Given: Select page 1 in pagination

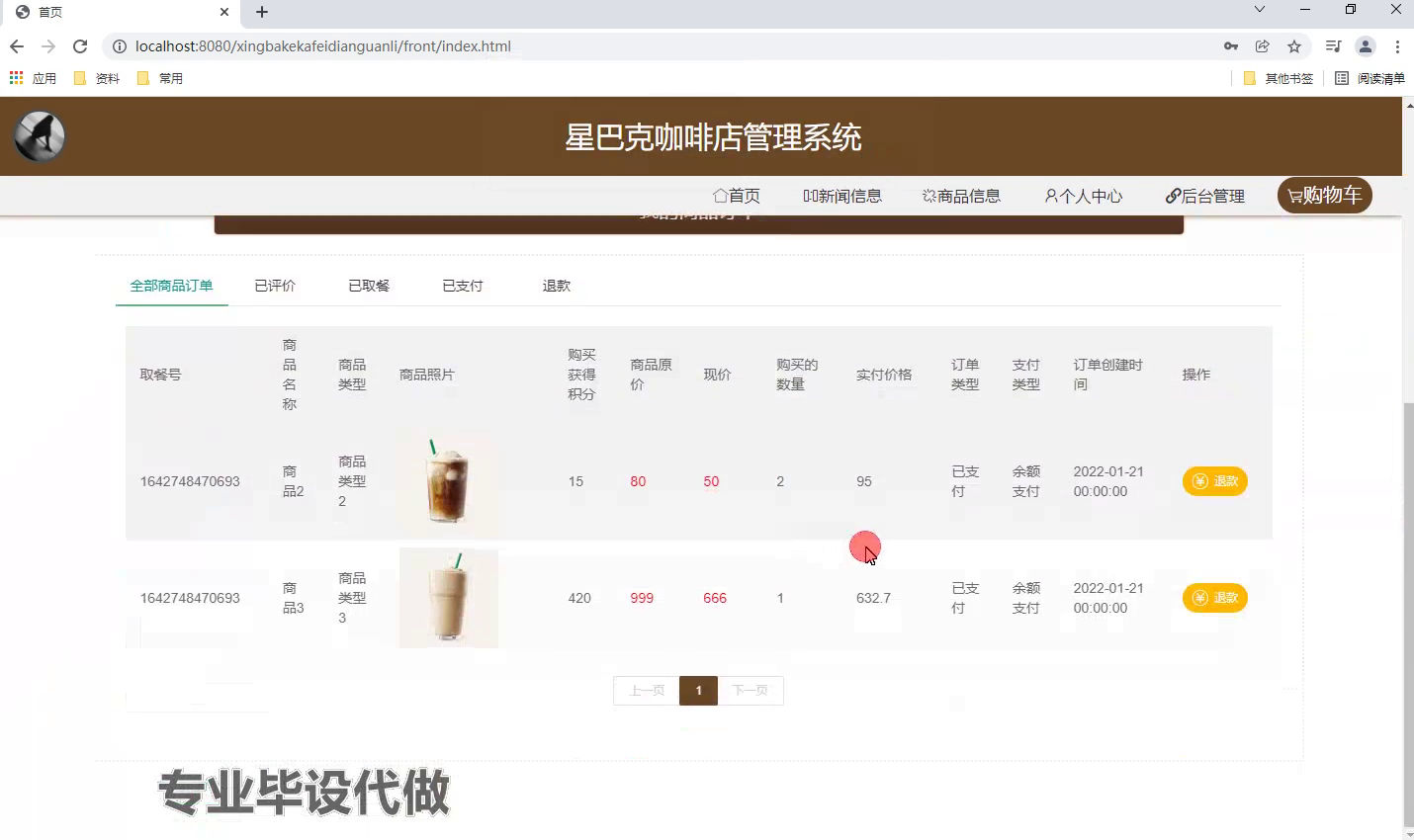Looking at the screenshot, I should click(699, 691).
